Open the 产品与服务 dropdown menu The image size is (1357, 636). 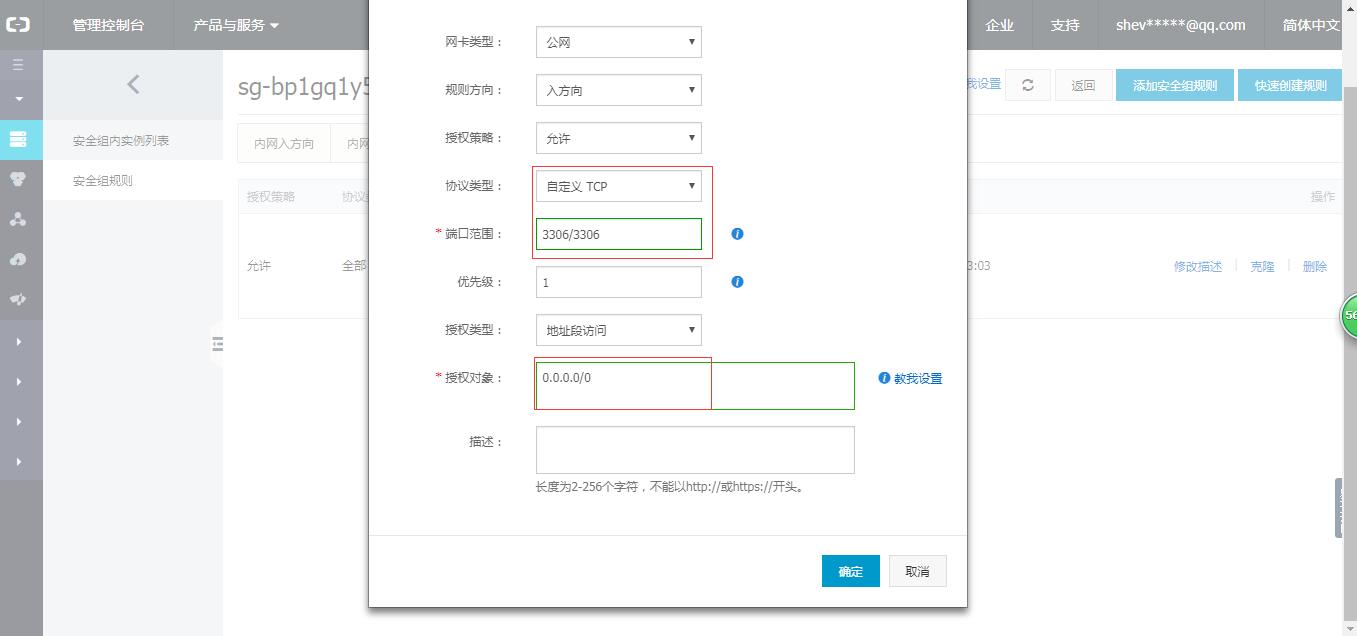point(236,25)
